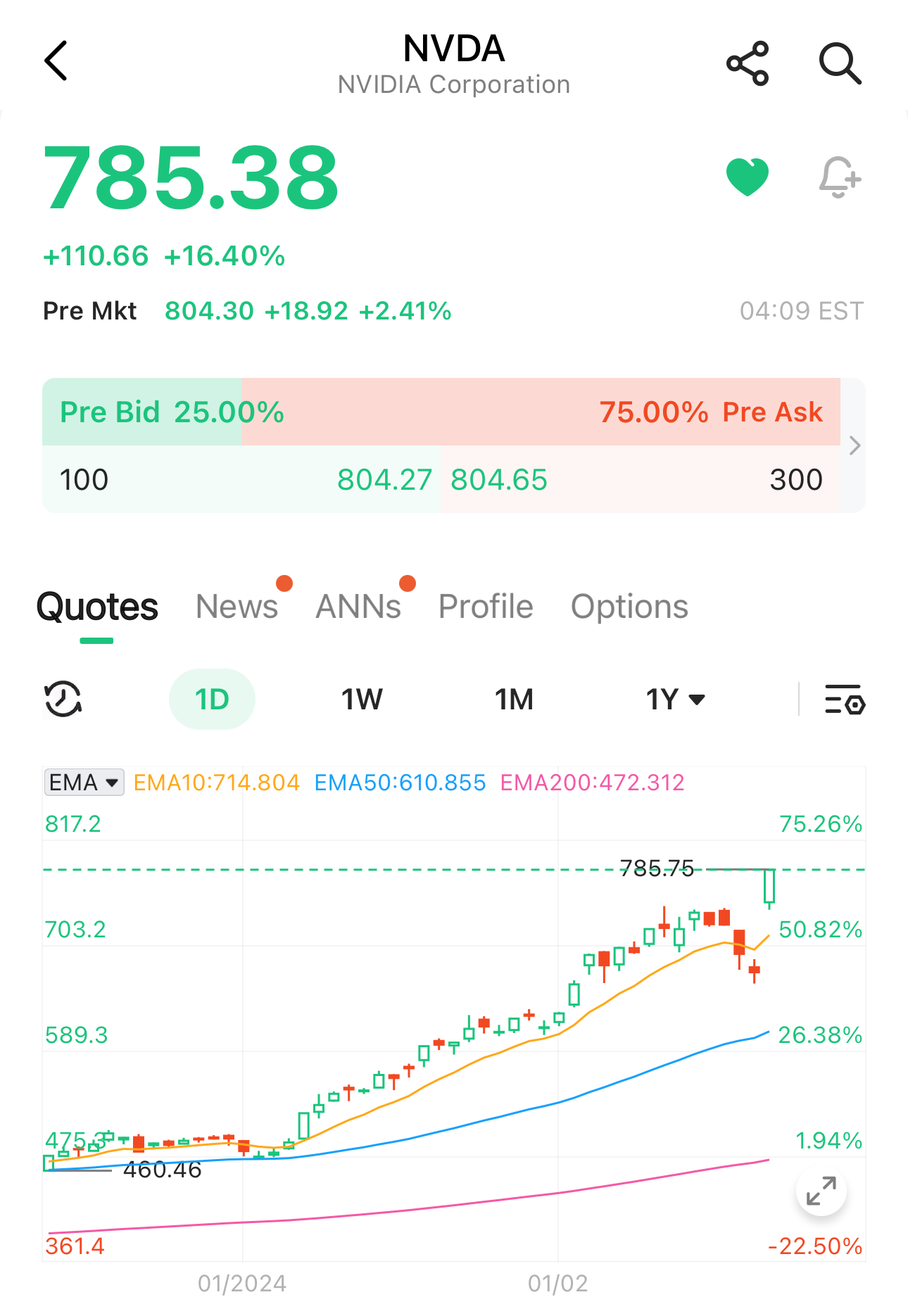Viewport: 908px width, 1316px height.
Task: Open the search magnifier icon
Action: tap(840, 63)
